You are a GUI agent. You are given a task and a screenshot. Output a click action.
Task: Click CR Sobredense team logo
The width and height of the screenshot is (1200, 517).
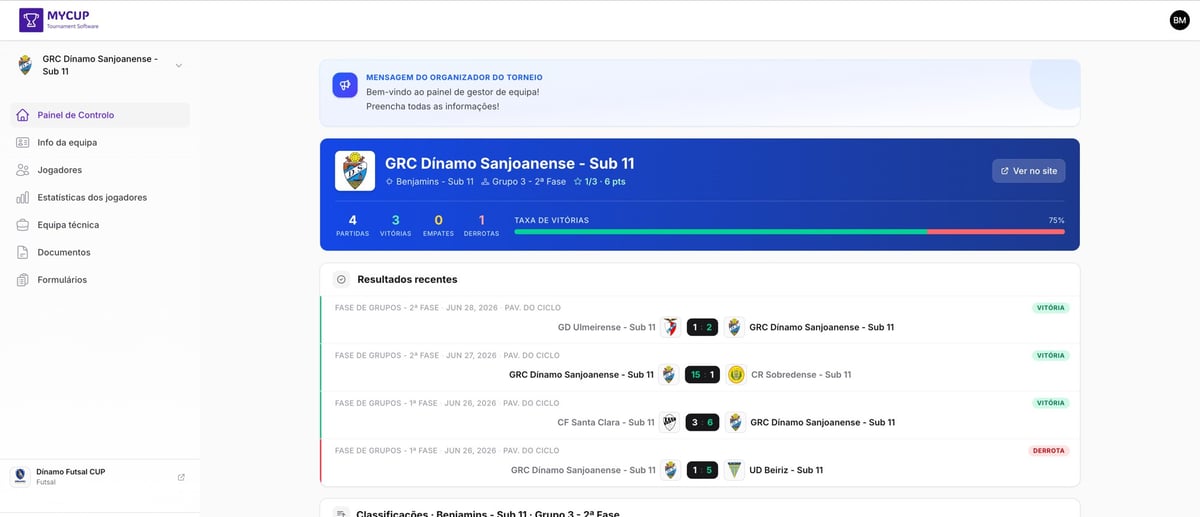tap(736, 375)
